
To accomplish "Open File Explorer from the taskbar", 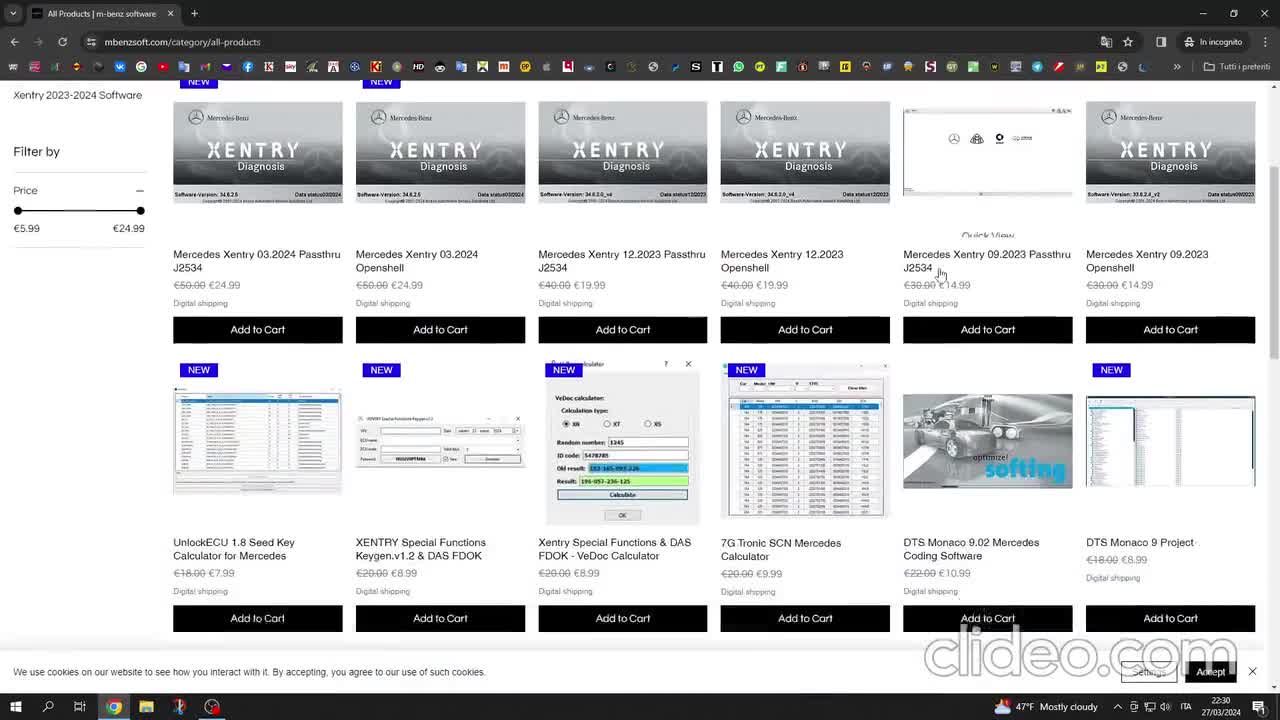I will coord(146,707).
